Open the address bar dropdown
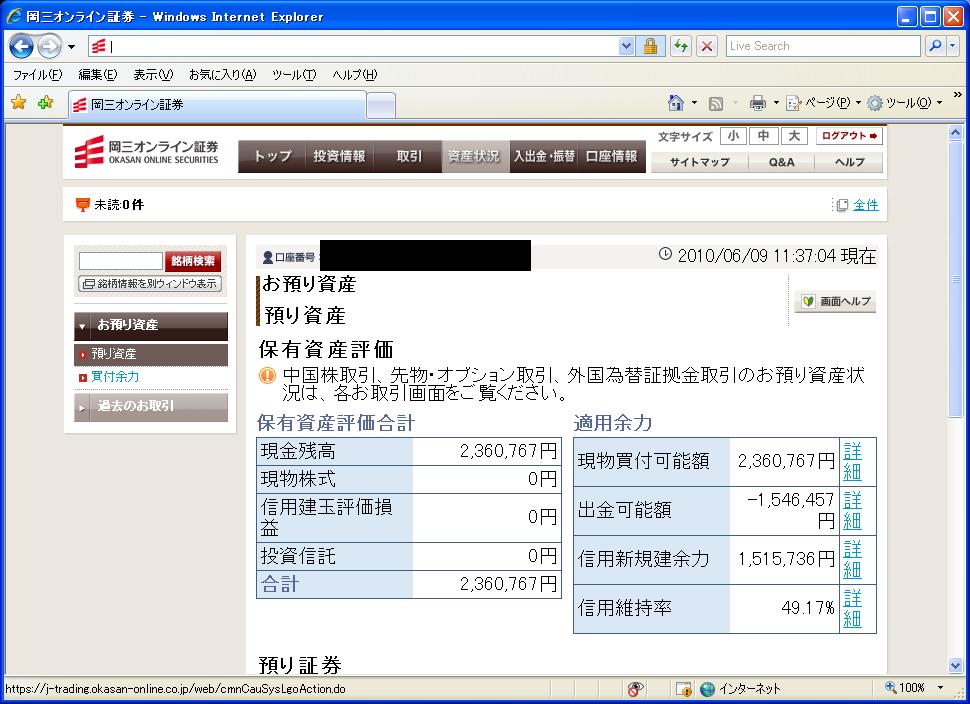This screenshot has height=704, width=970. click(626, 46)
